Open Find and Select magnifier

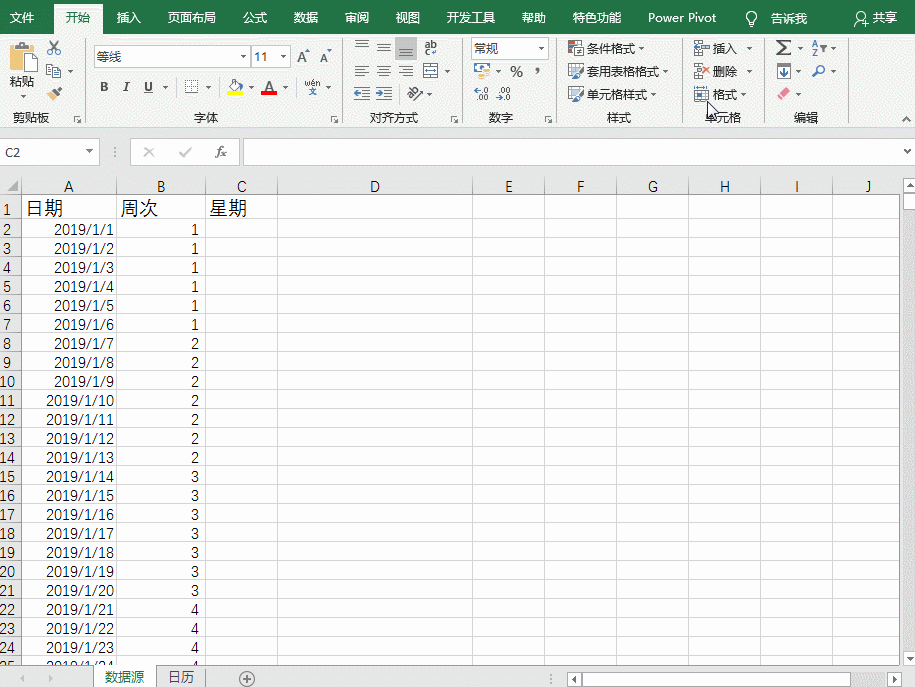click(x=819, y=71)
